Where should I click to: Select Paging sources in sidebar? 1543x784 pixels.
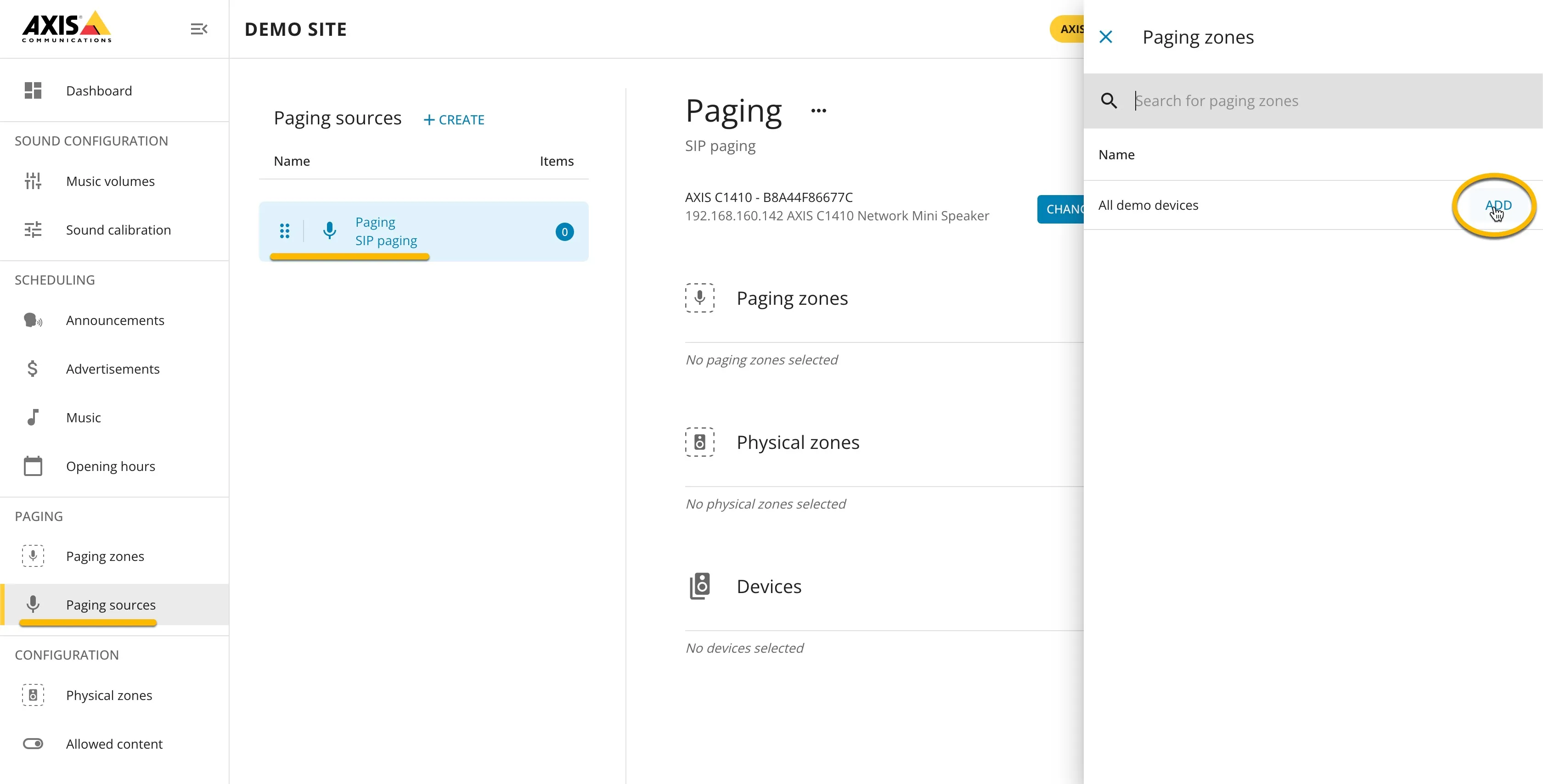pos(111,605)
